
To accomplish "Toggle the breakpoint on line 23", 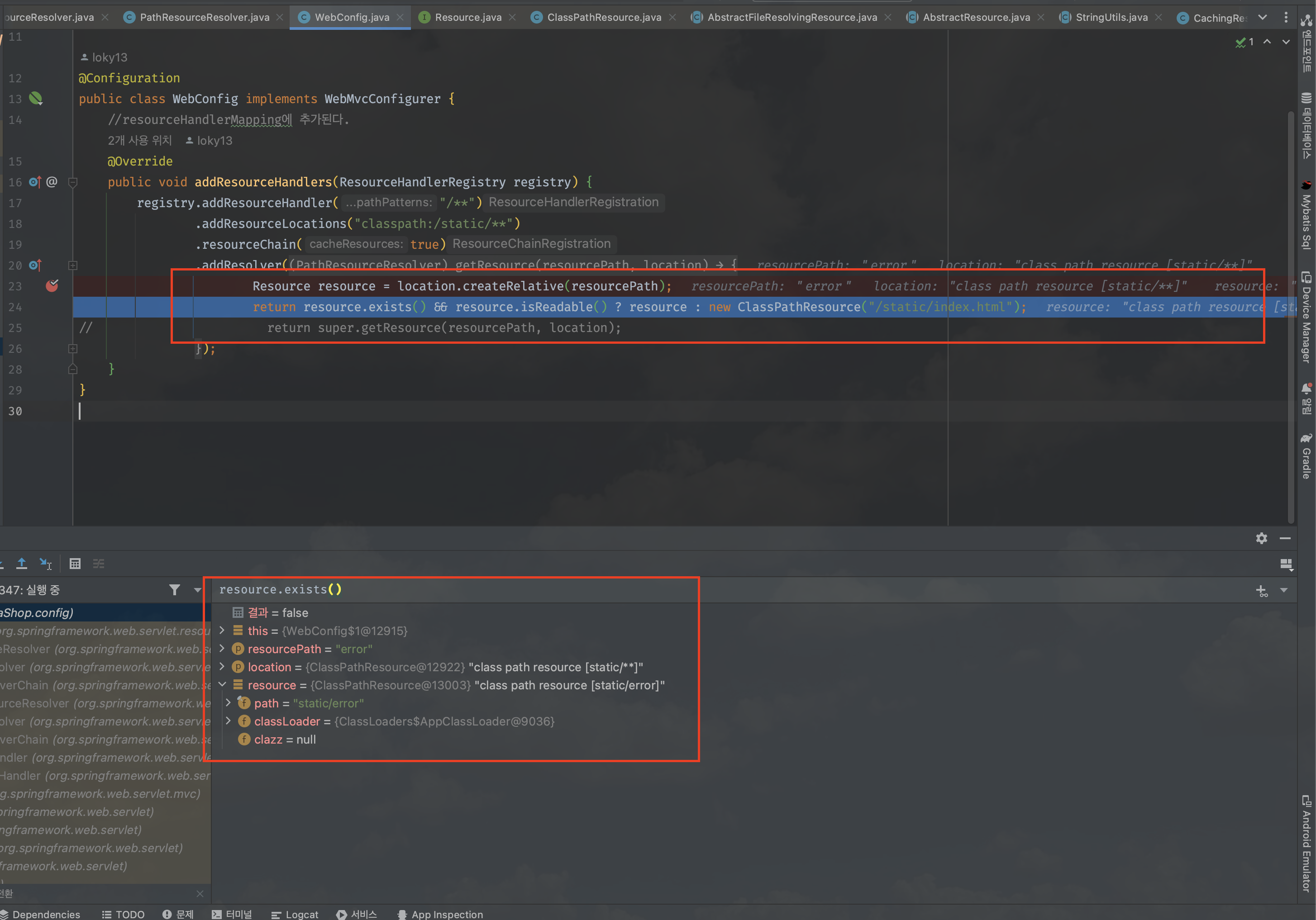I will (52, 285).
